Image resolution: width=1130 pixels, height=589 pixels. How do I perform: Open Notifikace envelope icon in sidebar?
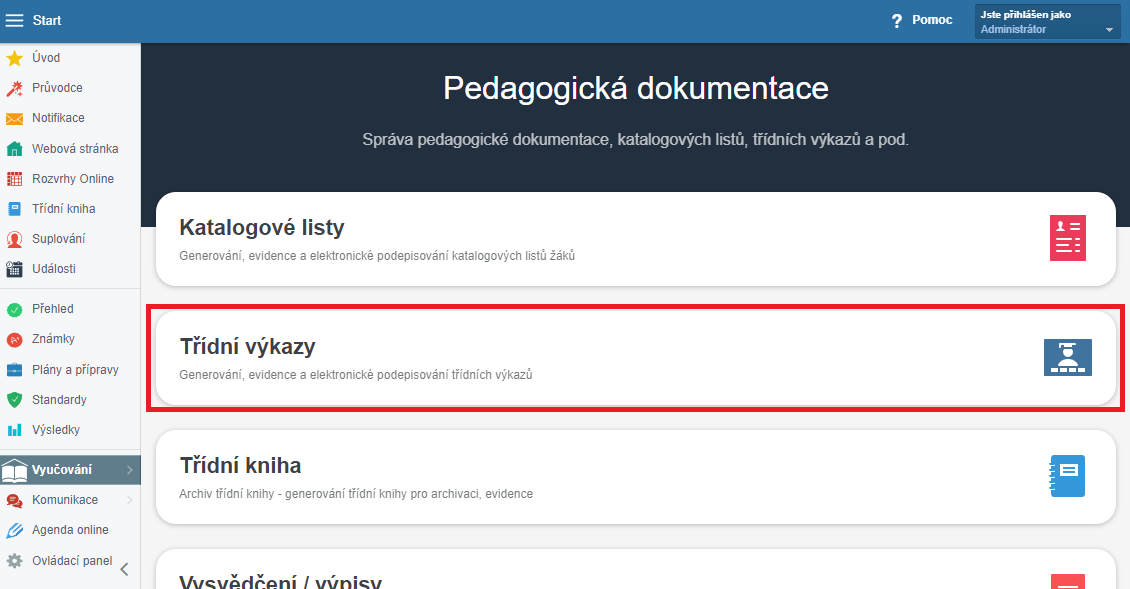(x=14, y=118)
